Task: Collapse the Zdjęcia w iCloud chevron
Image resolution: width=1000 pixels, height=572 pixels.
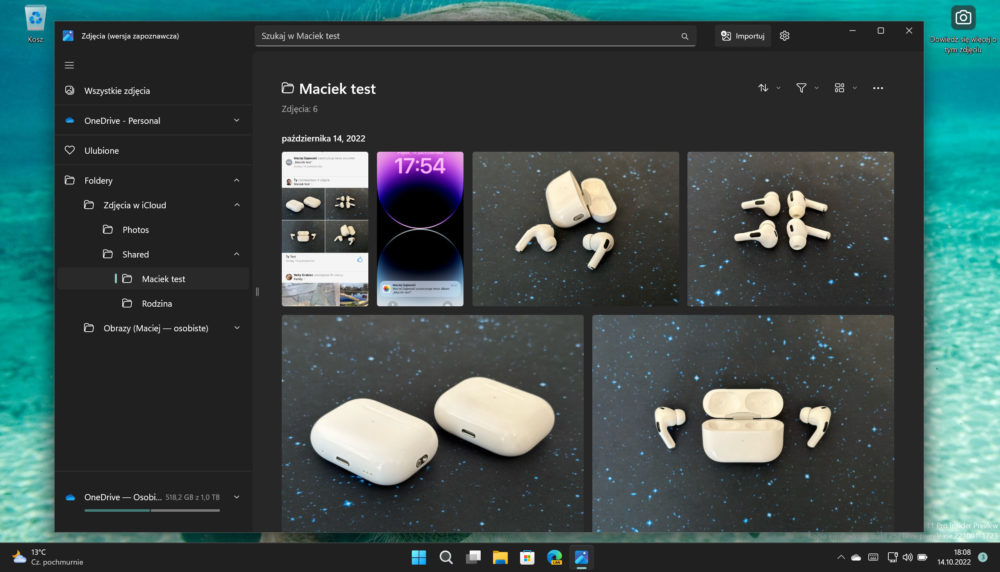Action: coord(237,205)
